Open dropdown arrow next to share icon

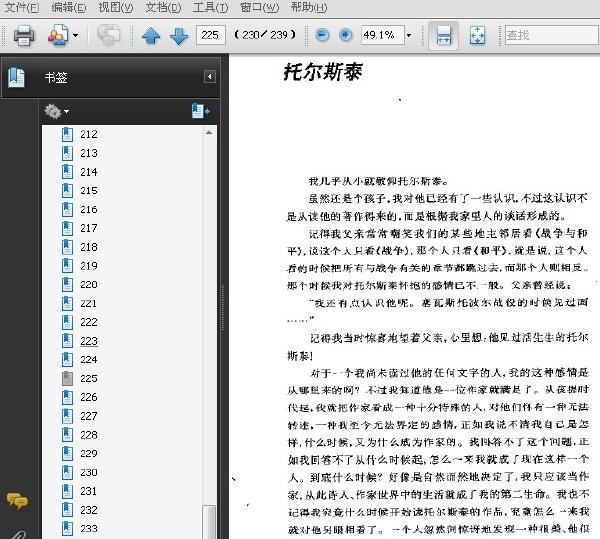click(x=75, y=36)
